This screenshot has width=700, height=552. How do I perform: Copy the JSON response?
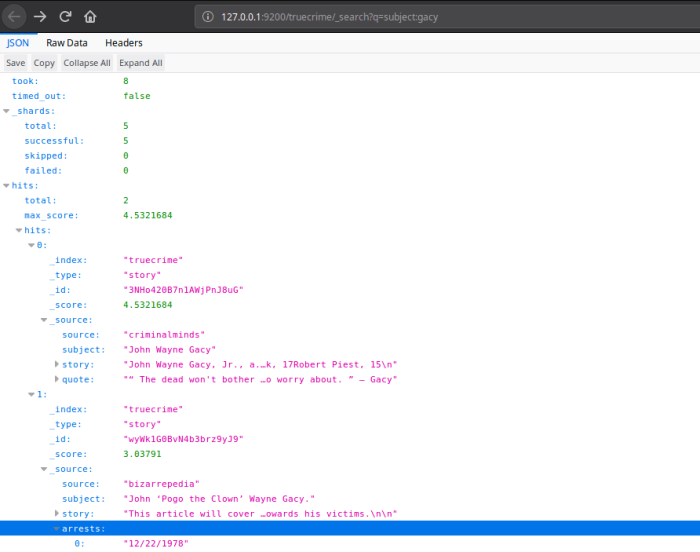pyautogui.click(x=44, y=63)
